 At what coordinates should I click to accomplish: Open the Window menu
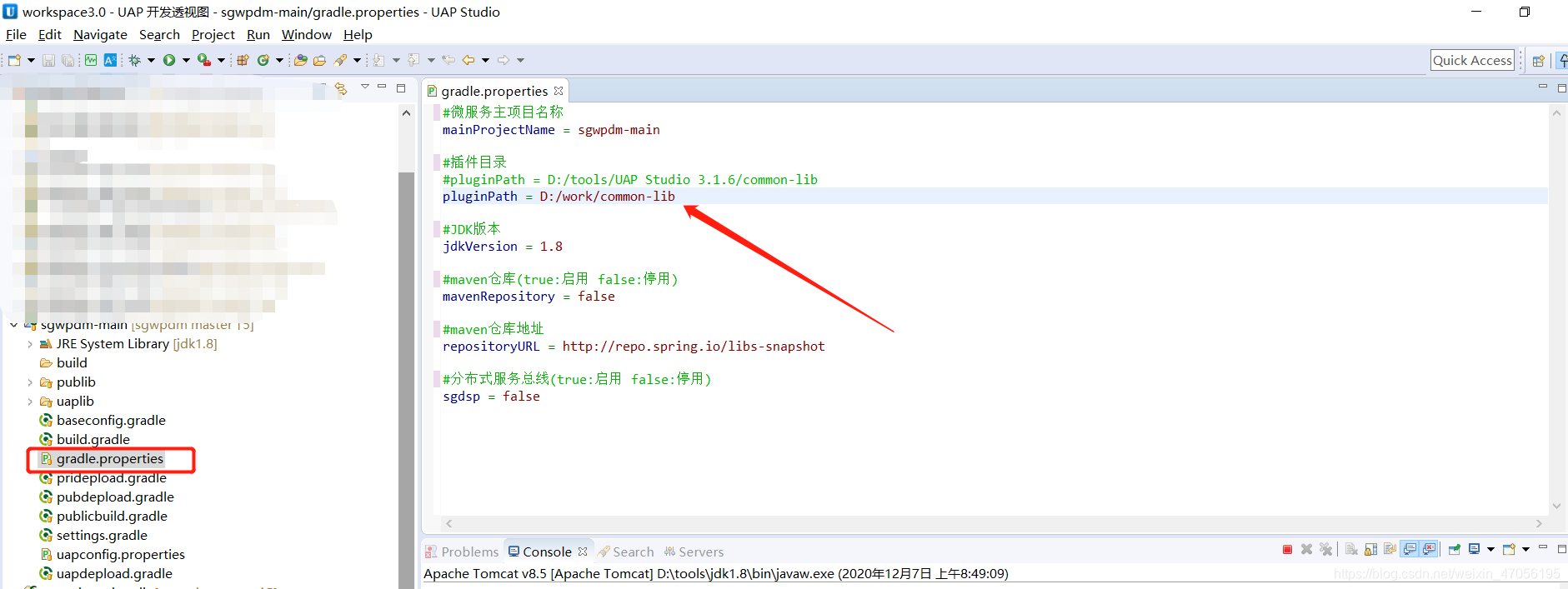[307, 35]
